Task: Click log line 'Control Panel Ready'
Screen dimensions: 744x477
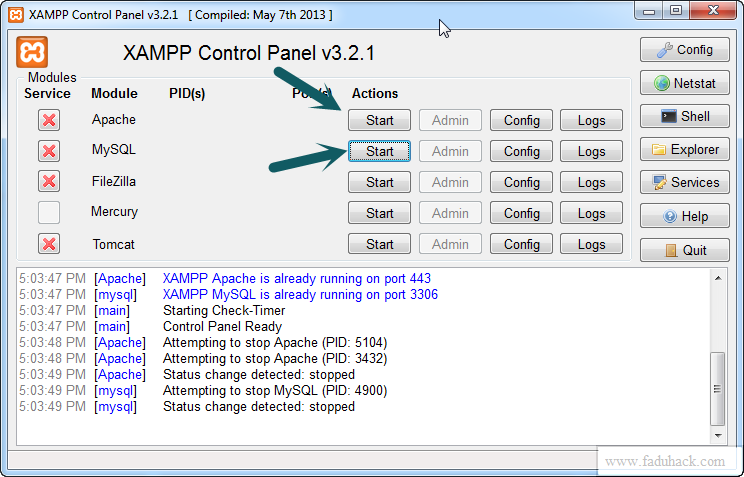Action: point(223,327)
